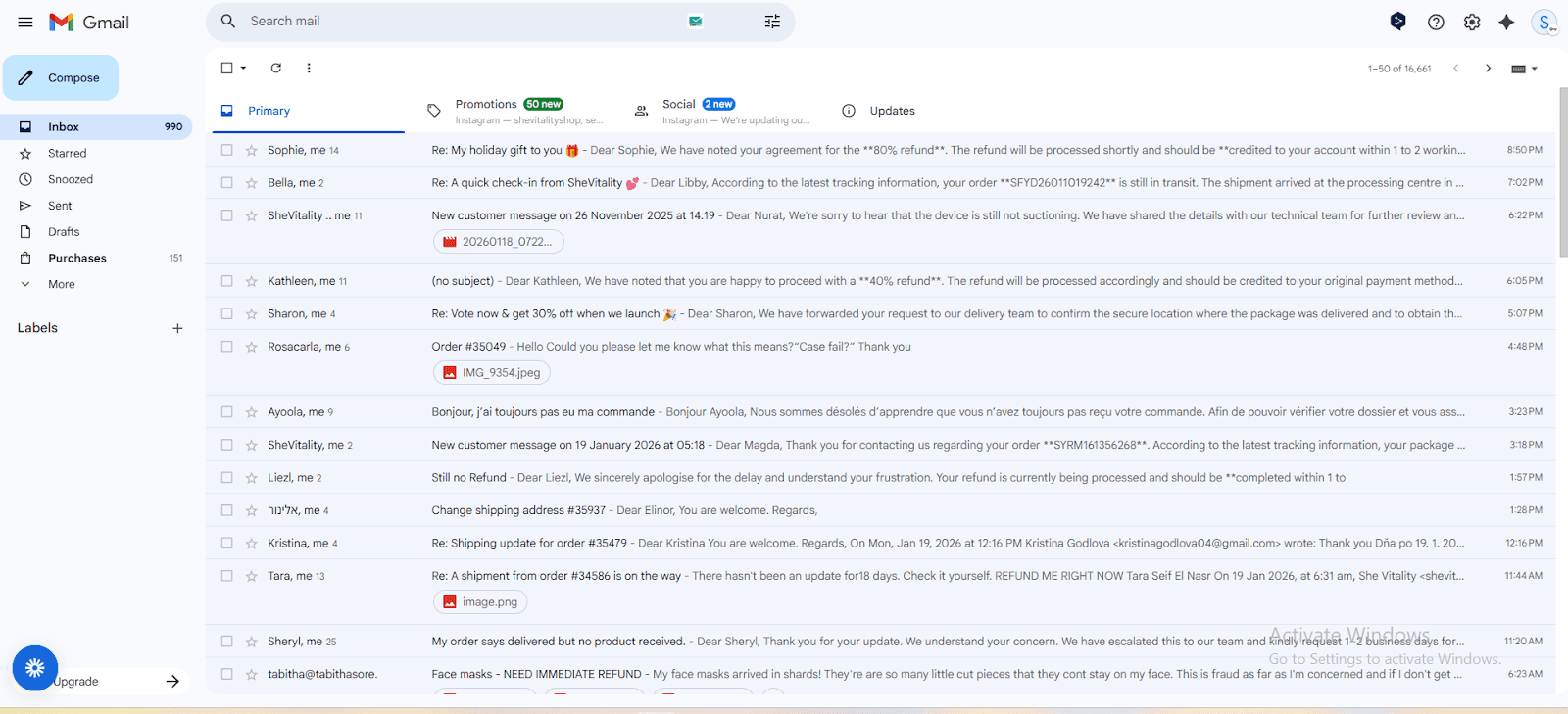Screen dimensions: 1568x714
Task: Click the search magnifier icon
Action: tap(228, 21)
